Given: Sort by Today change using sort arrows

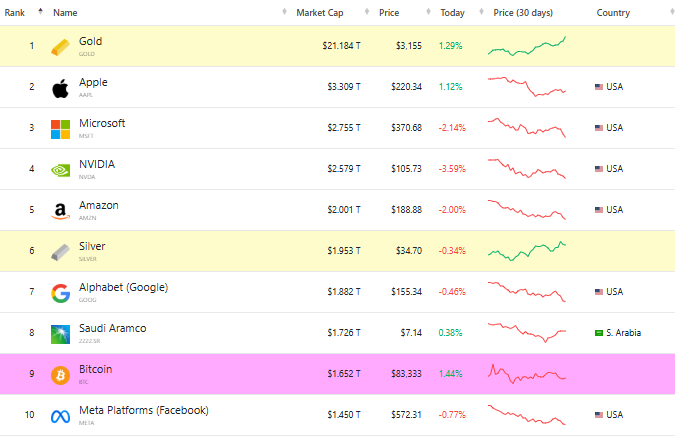Looking at the screenshot, I should coord(481,12).
